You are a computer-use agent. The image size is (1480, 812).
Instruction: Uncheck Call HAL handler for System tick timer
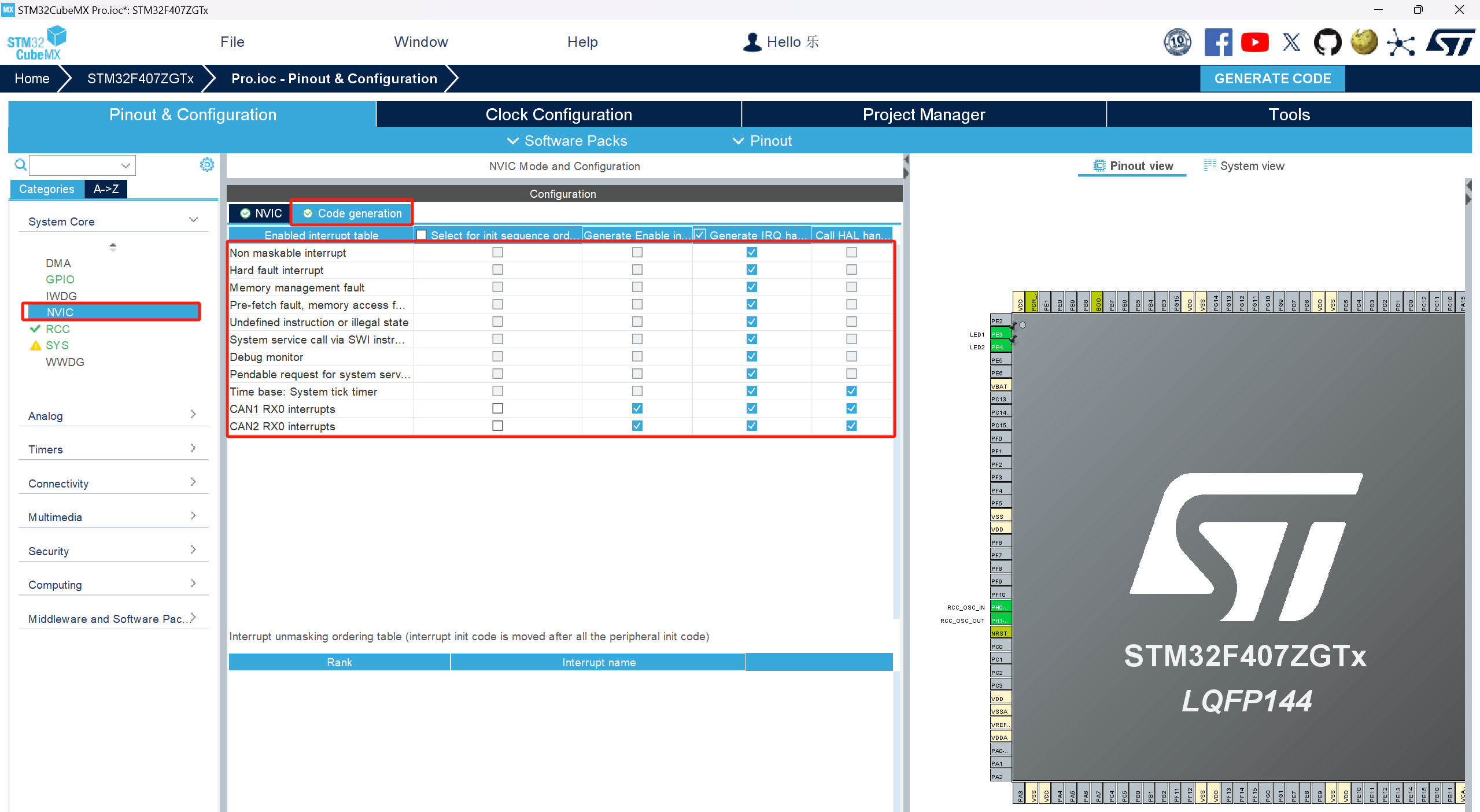[x=851, y=391]
